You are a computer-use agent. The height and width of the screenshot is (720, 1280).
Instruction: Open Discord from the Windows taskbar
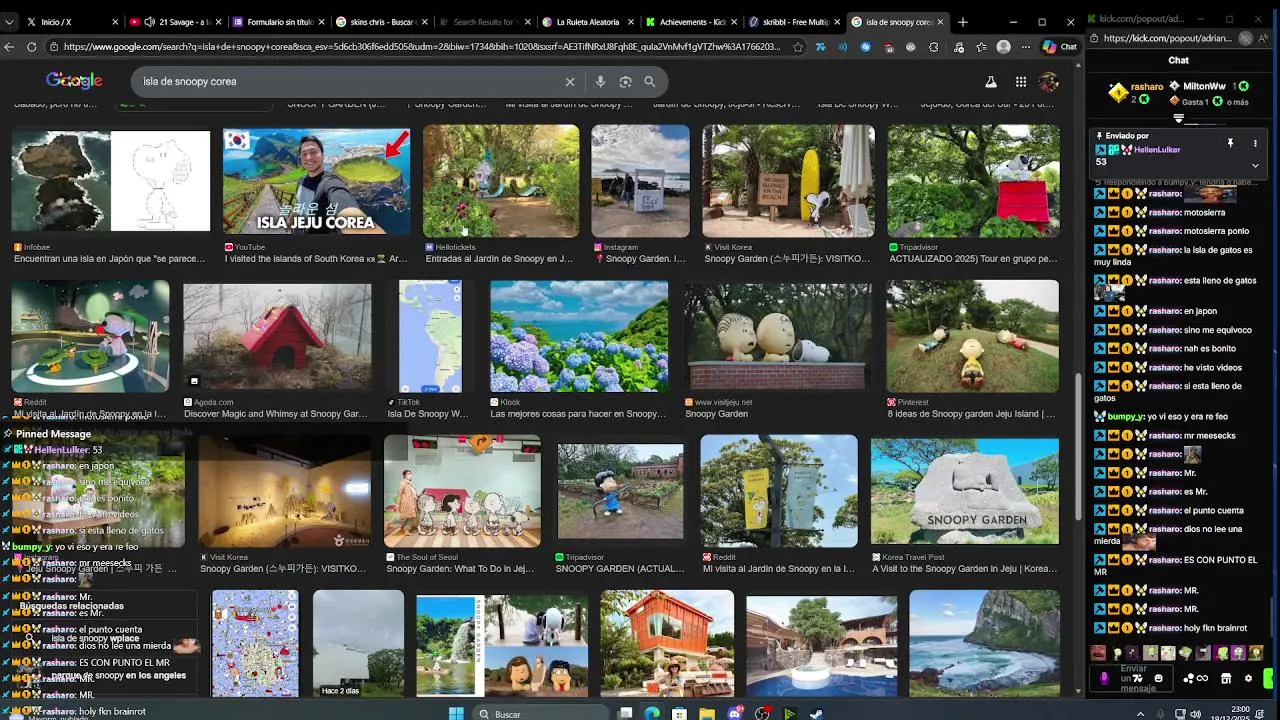click(x=735, y=714)
